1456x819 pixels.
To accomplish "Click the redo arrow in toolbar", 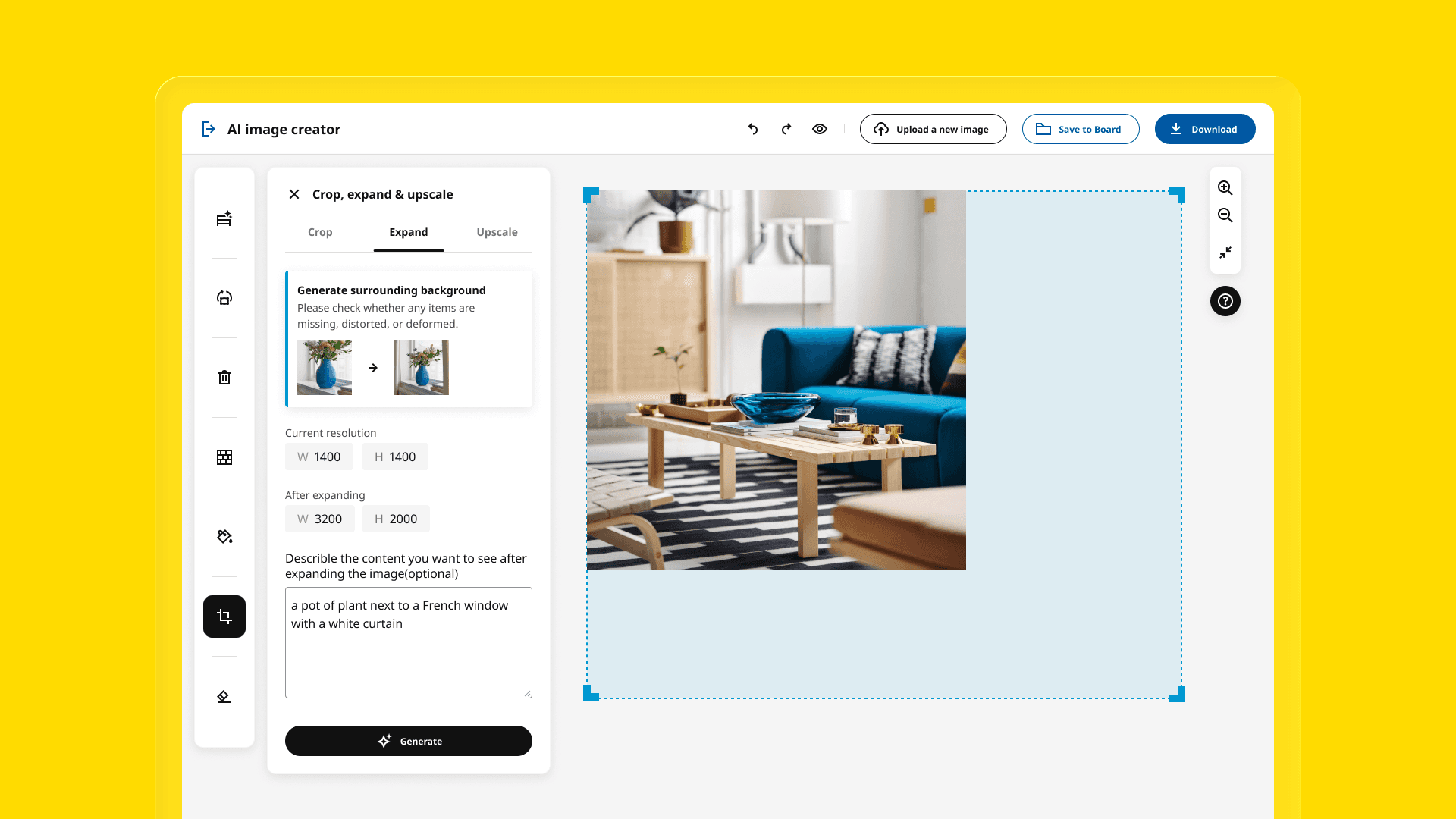I will click(786, 129).
